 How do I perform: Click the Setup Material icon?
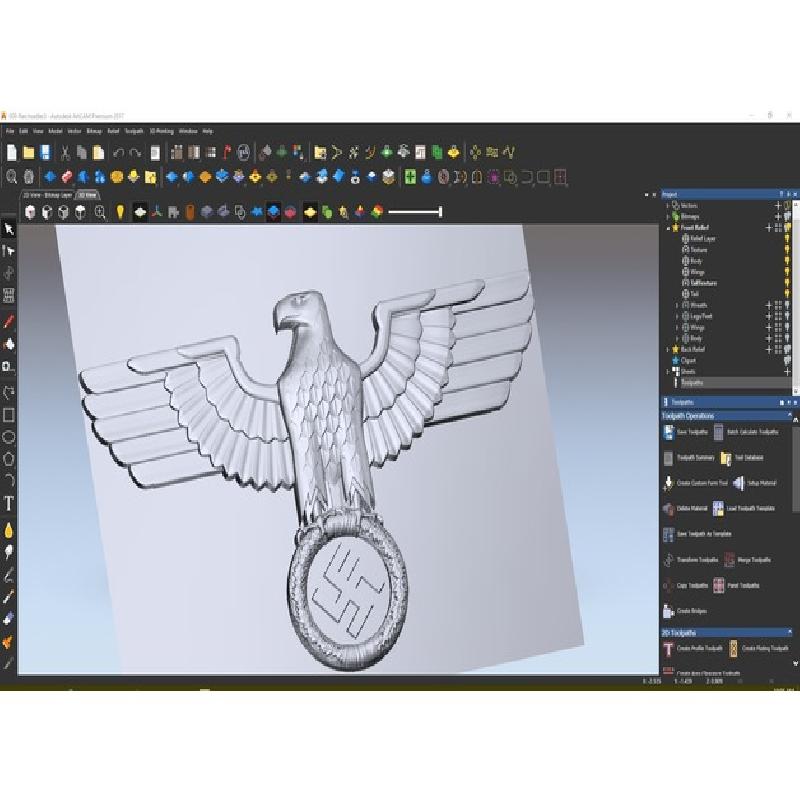click(x=739, y=483)
